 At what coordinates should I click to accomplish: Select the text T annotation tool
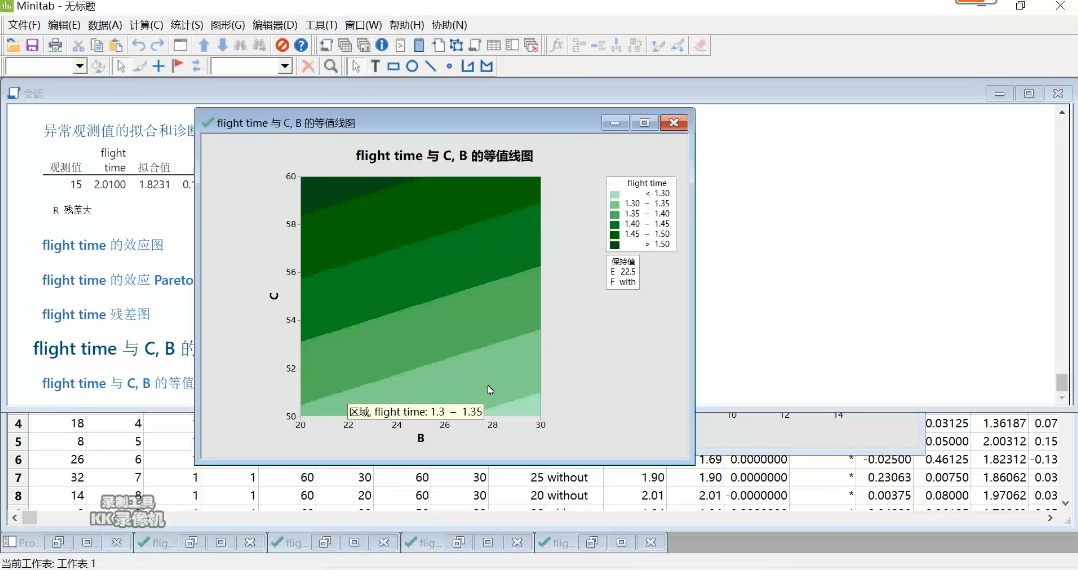375,66
